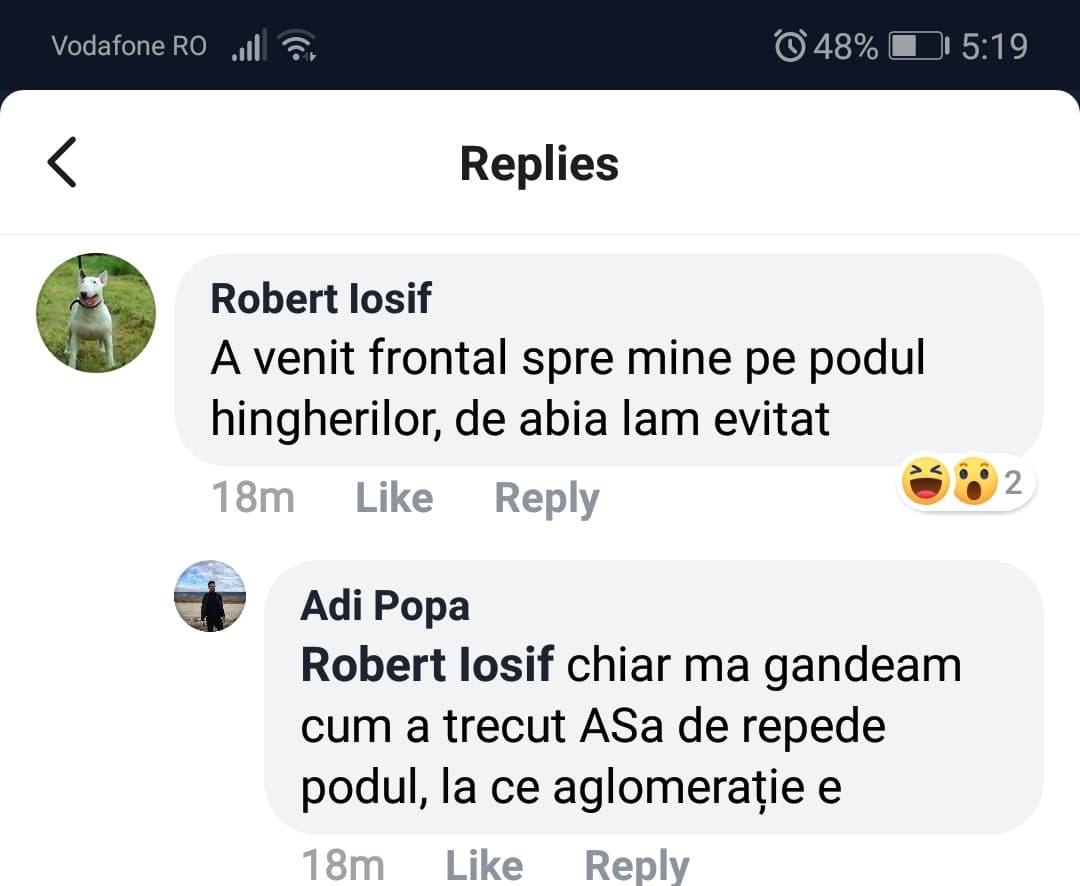Tap the 5:19 clock in status bar
The width and height of the screenshot is (1080, 886).
[994, 46]
